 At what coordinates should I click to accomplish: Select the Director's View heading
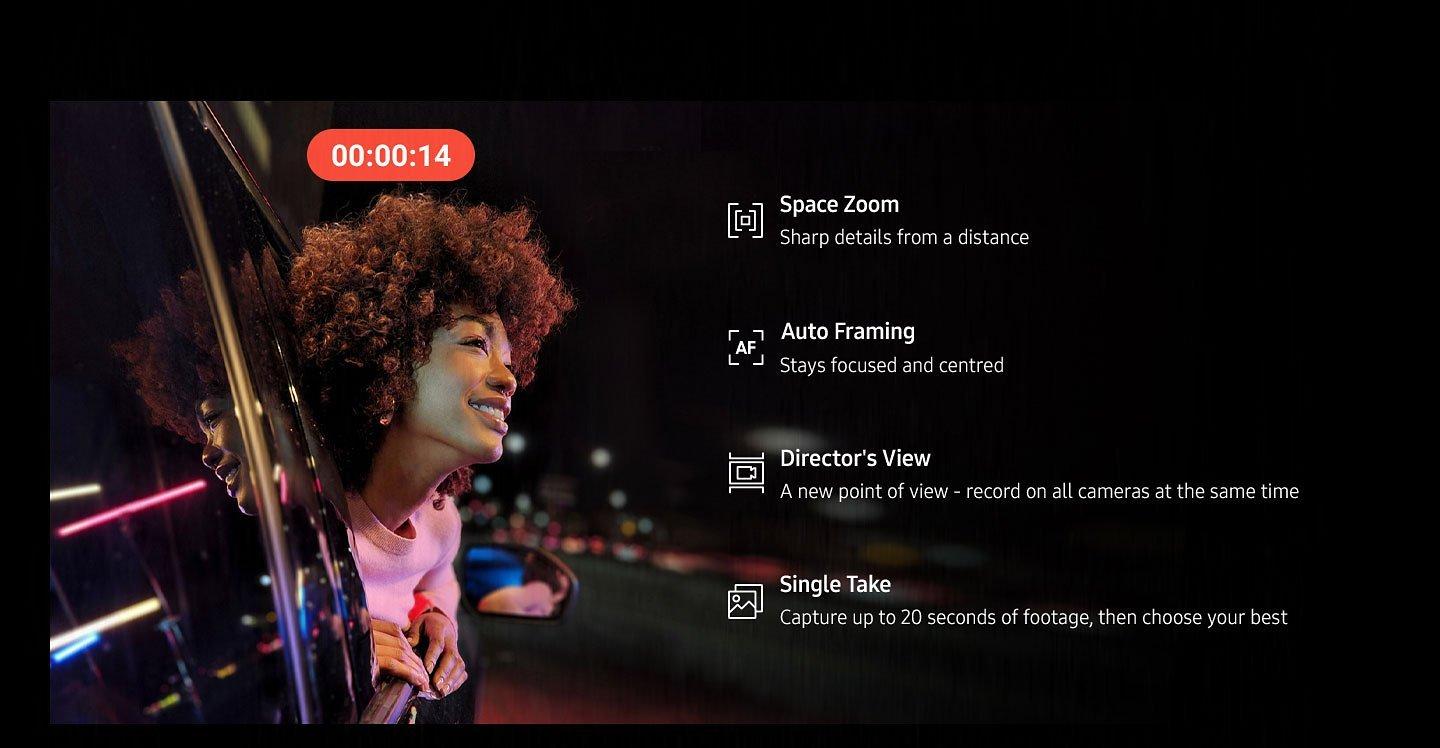click(x=855, y=458)
